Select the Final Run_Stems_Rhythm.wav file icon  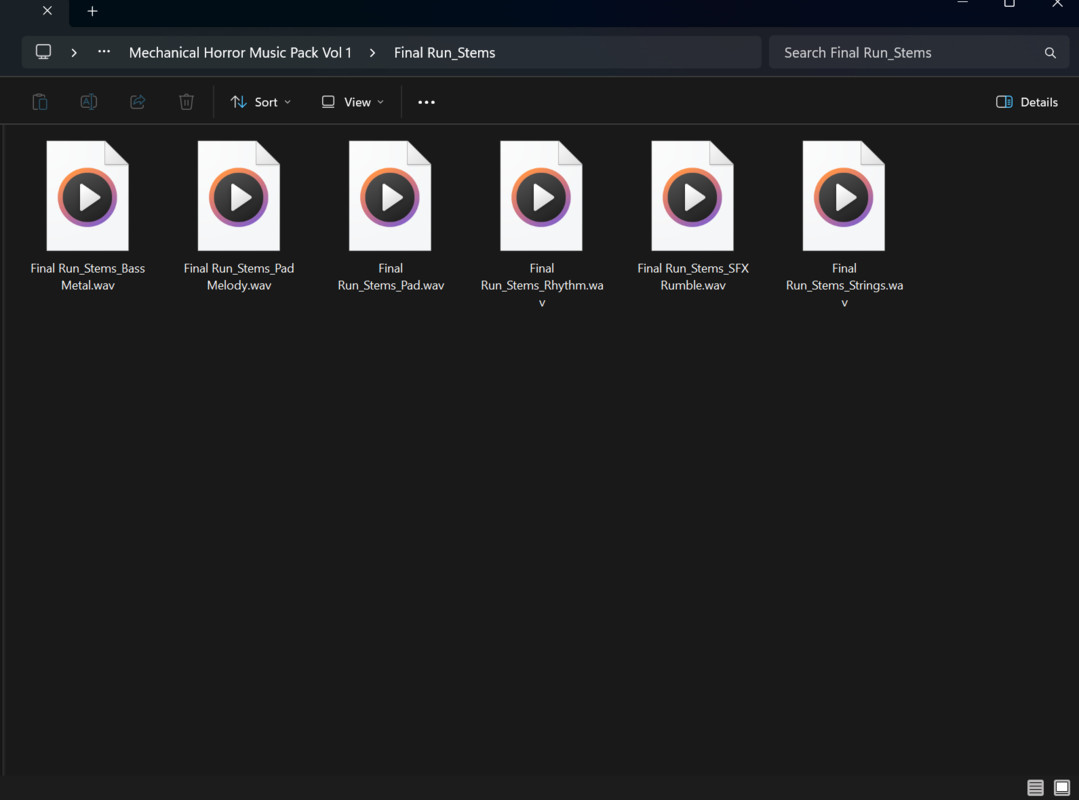[x=542, y=196]
